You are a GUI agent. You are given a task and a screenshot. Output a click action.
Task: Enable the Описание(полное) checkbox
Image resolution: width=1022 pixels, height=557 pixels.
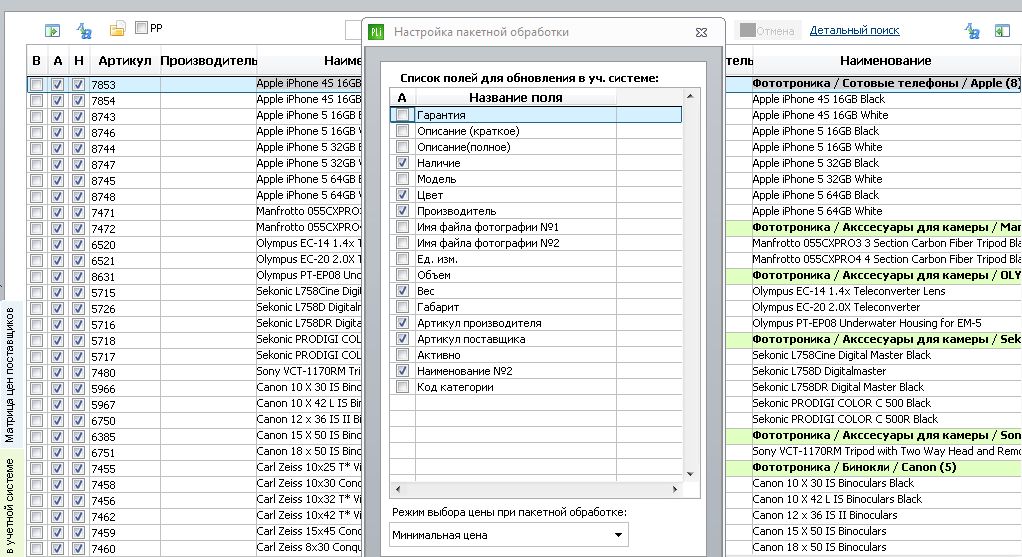click(403, 147)
